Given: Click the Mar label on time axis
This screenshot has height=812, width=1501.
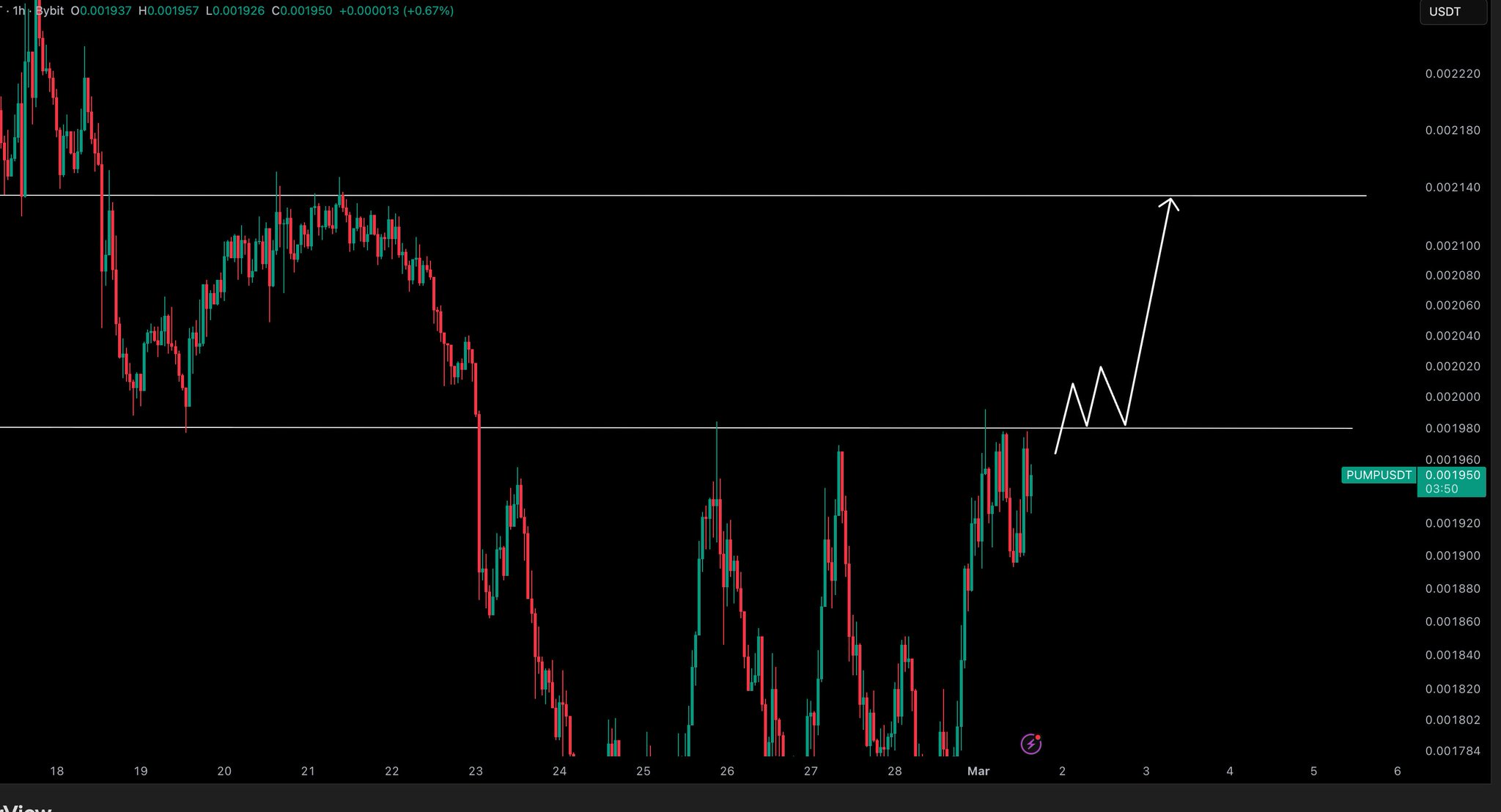Looking at the screenshot, I should pyautogui.click(x=978, y=771).
